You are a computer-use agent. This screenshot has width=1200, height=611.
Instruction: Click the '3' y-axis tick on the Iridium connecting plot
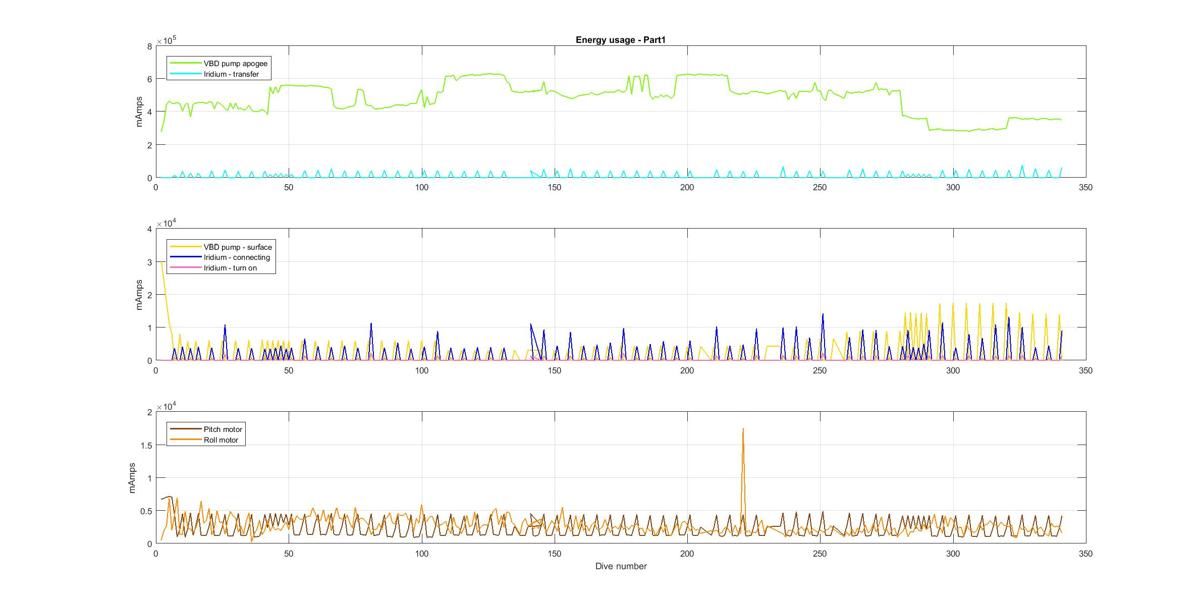tap(149, 262)
